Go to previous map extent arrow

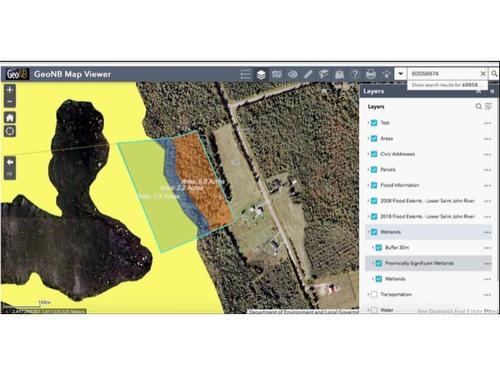point(10,162)
